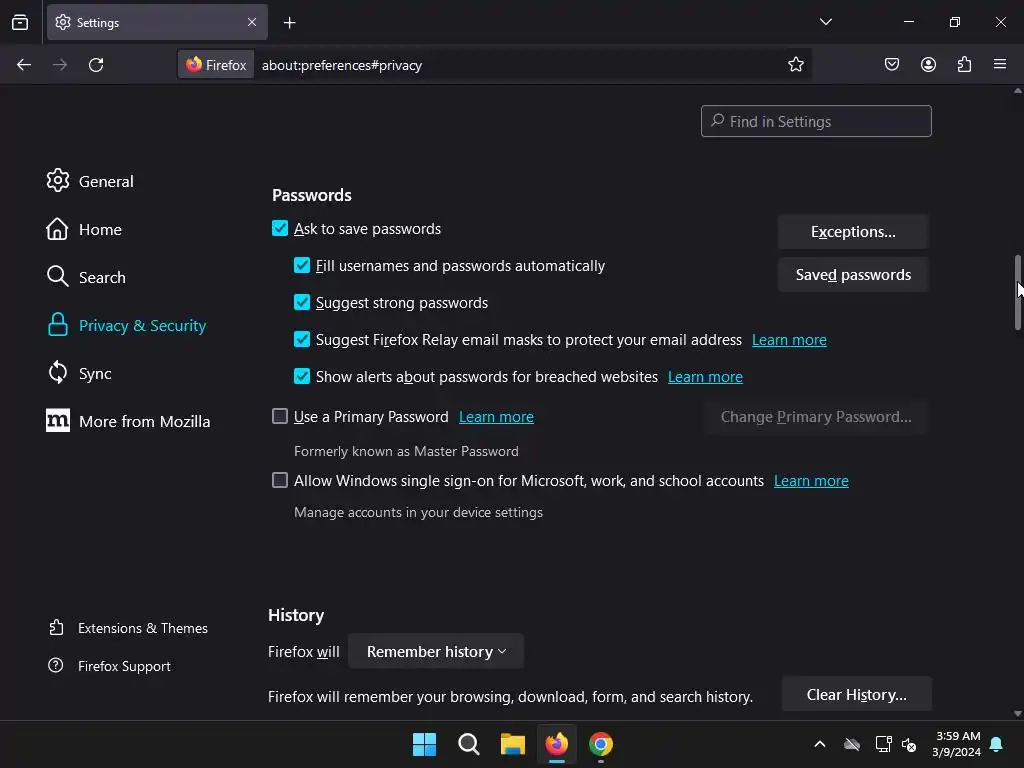Viewport: 1024px width, 768px height.
Task: Click the muted volume tray icon
Action: [x=908, y=744]
